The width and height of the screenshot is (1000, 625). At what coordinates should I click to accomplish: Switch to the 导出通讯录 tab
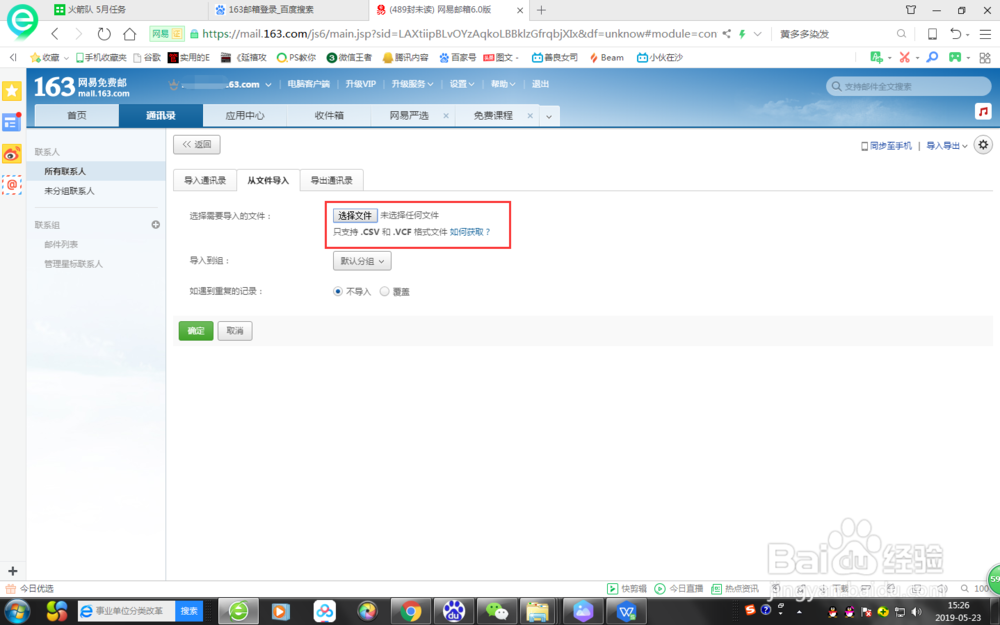pos(331,181)
